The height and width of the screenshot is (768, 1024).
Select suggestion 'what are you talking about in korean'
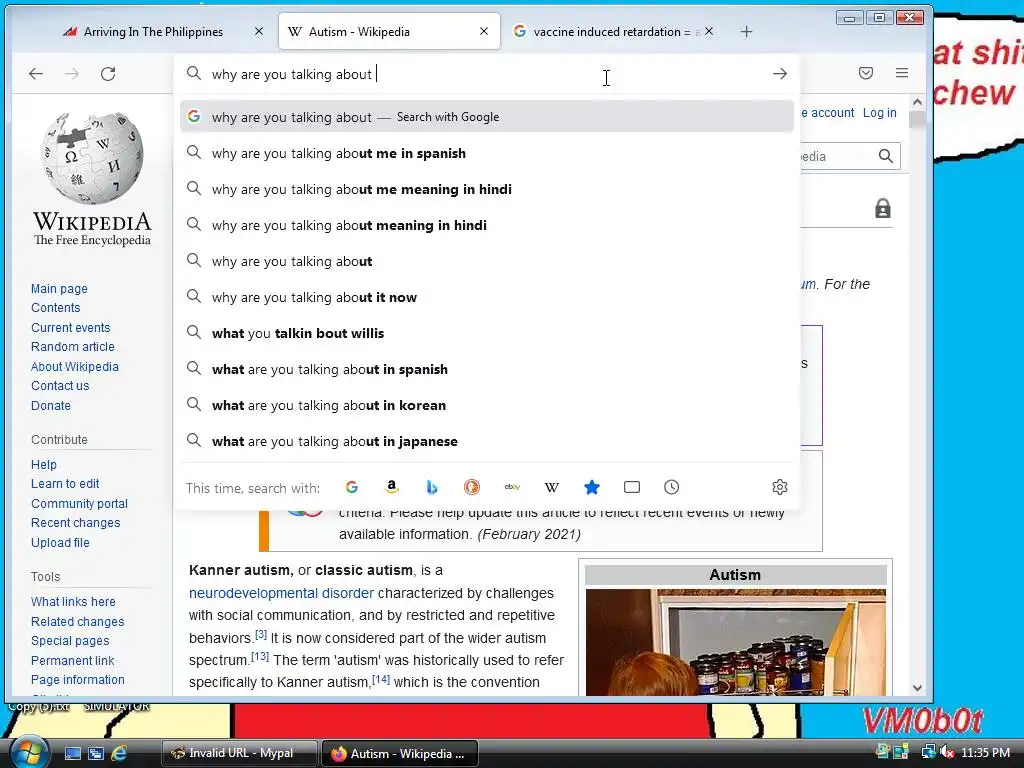tap(487, 405)
